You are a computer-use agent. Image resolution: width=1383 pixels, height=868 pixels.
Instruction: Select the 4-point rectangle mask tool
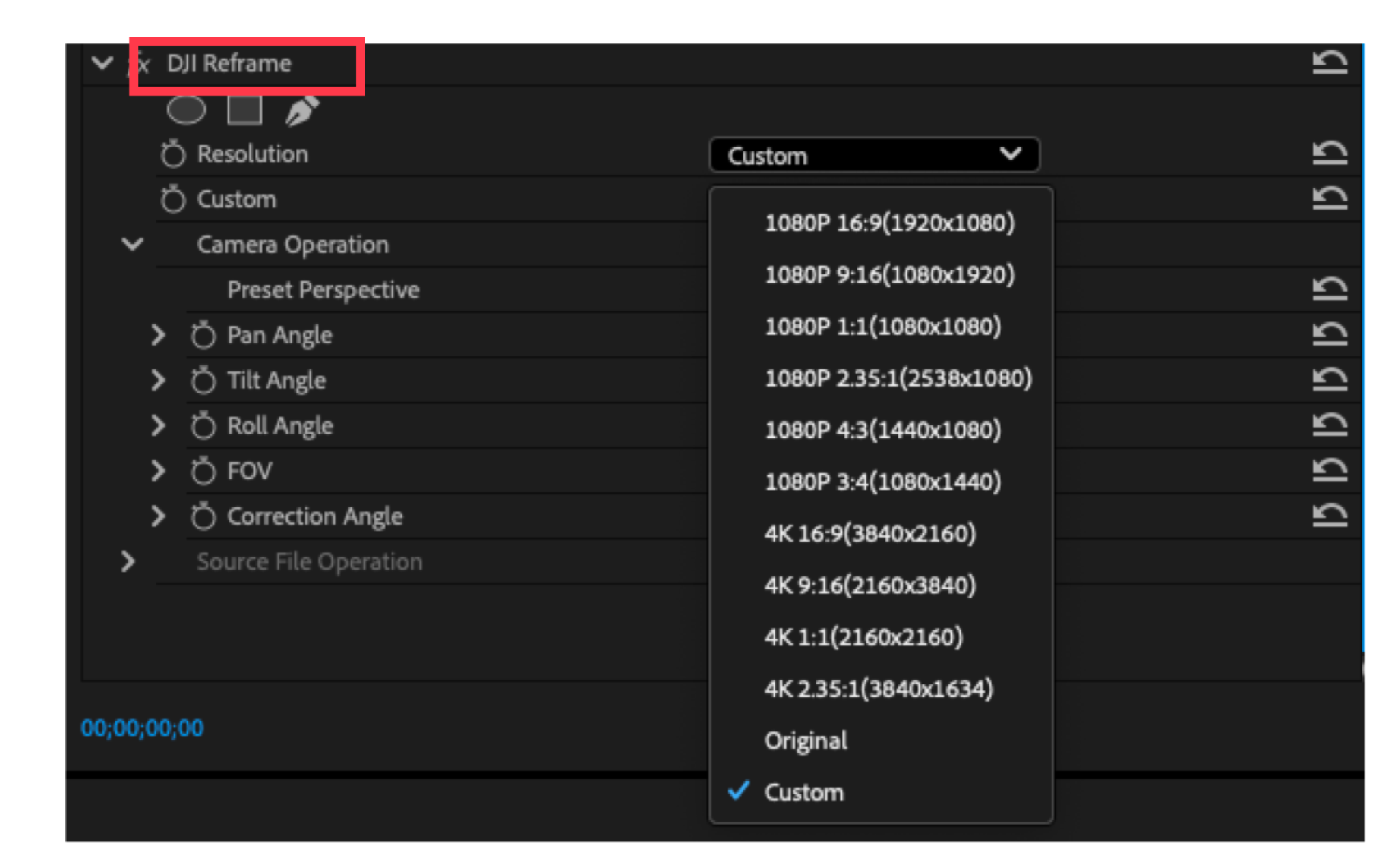coord(244,110)
